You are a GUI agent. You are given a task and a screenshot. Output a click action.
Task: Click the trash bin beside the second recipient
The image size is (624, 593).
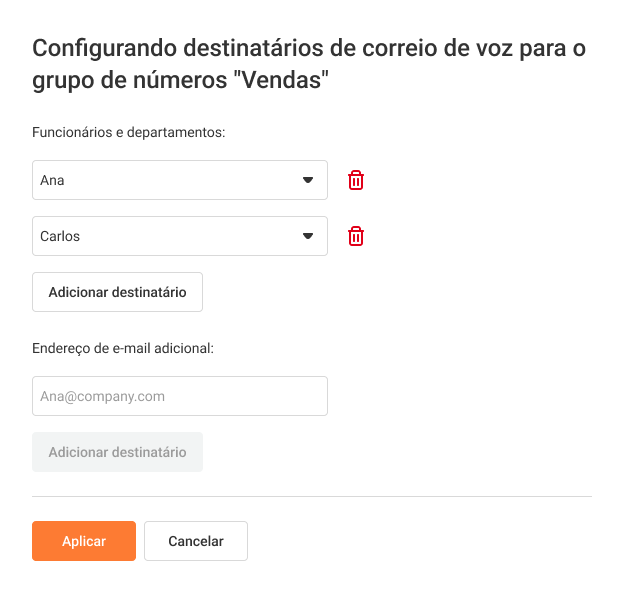point(356,236)
